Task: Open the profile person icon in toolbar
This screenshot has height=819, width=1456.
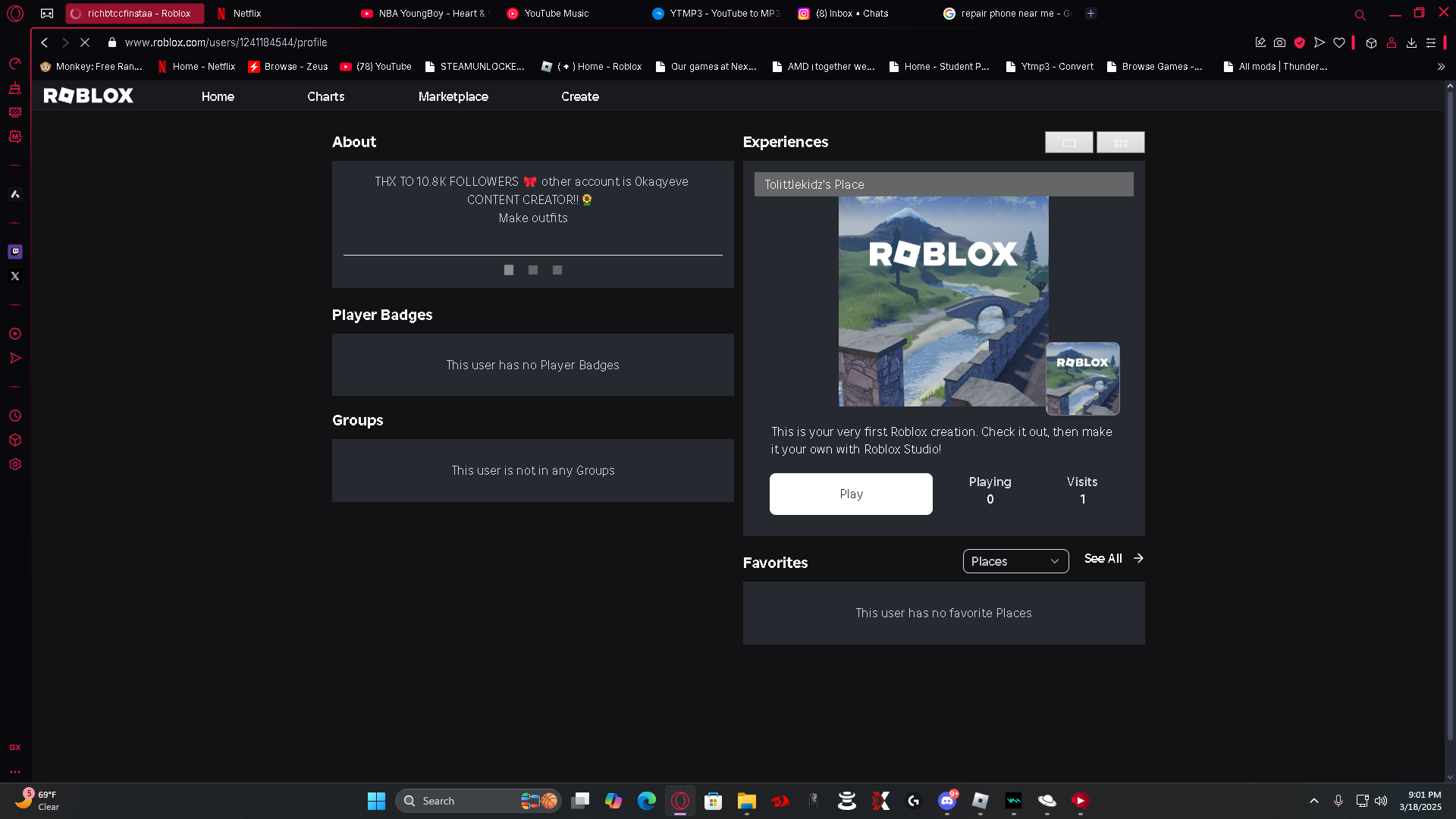Action: click(1392, 42)
